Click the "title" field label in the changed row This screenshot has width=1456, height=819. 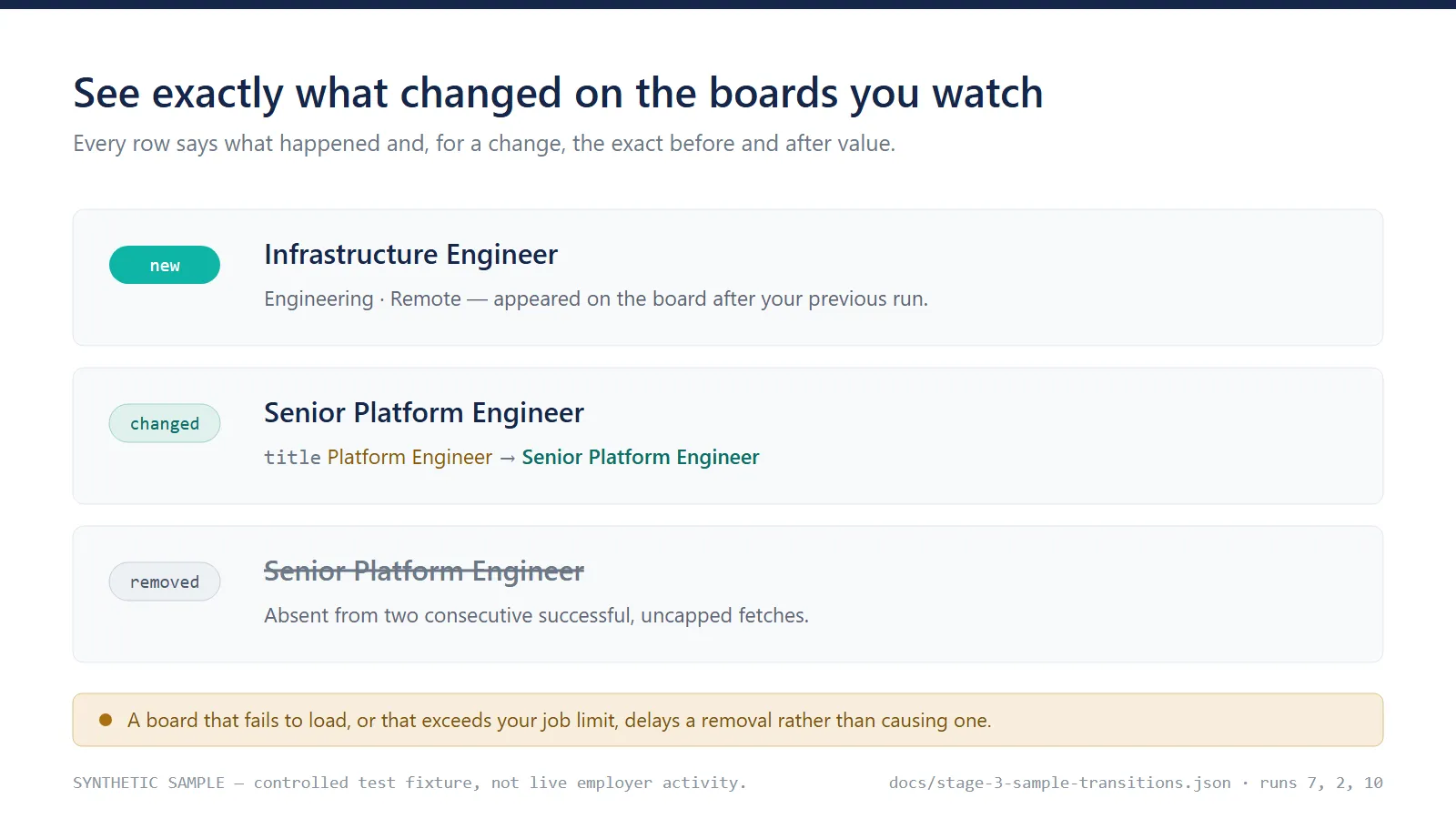tap(292, 457)
